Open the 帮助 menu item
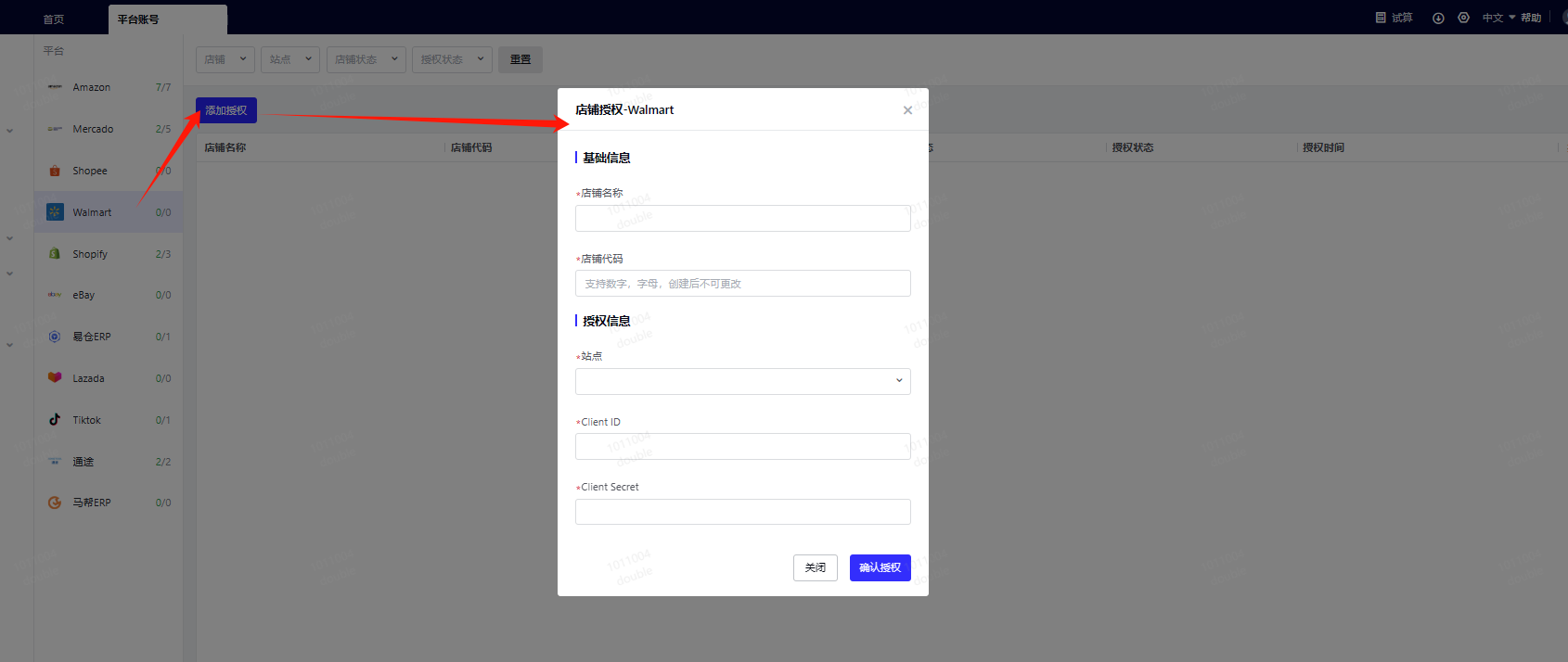The height and width of the screenshot is (662, 1568). tap(1531, 18)
